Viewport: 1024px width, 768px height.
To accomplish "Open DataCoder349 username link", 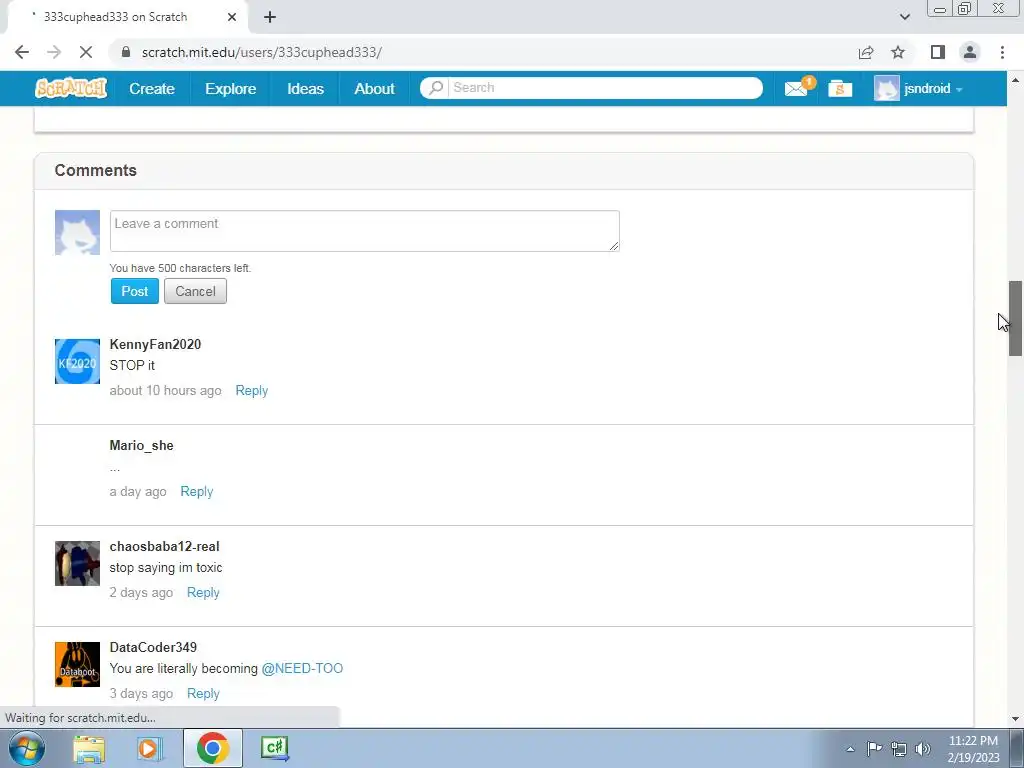I will pos(153,647).
